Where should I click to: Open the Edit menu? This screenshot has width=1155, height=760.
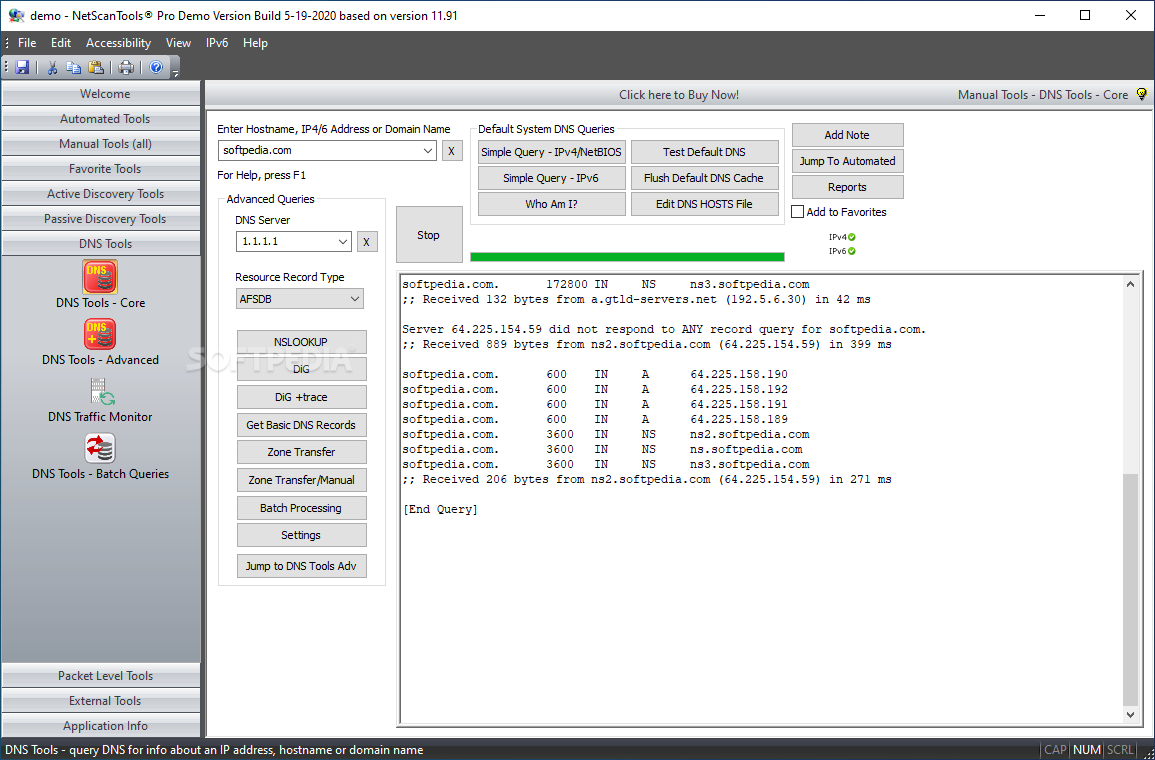61,43
